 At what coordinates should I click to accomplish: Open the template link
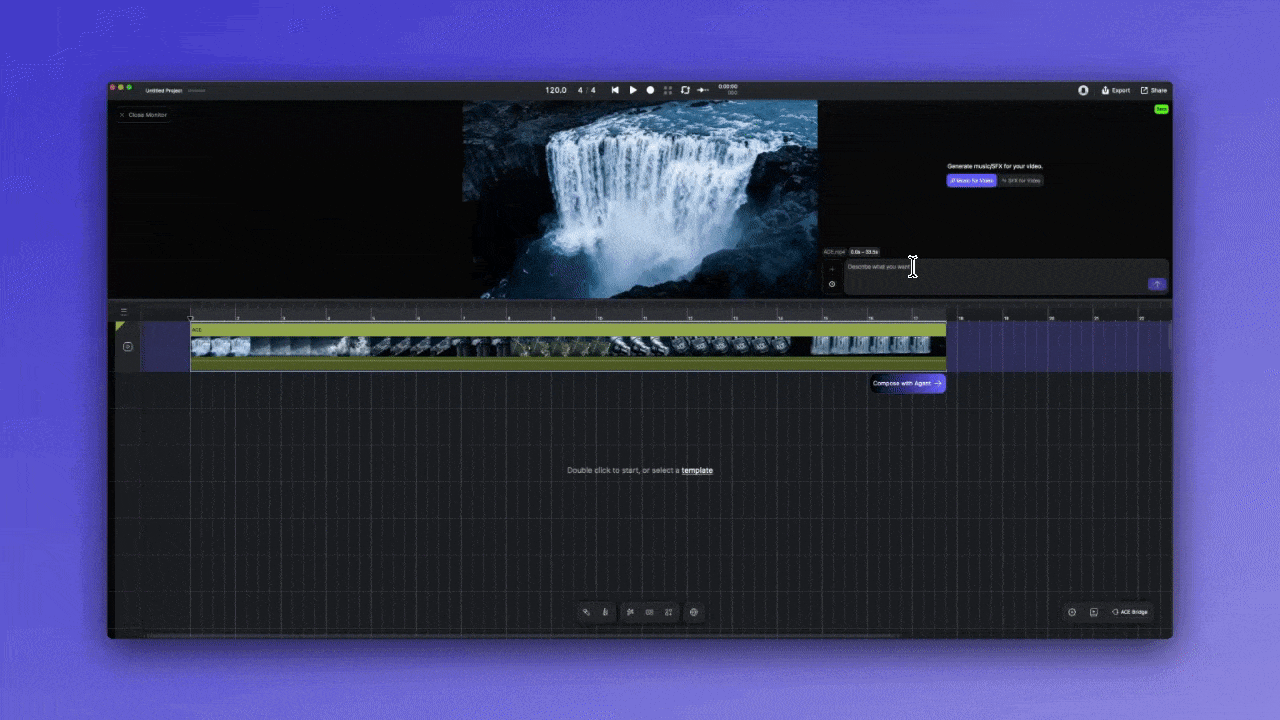[697, 470]
